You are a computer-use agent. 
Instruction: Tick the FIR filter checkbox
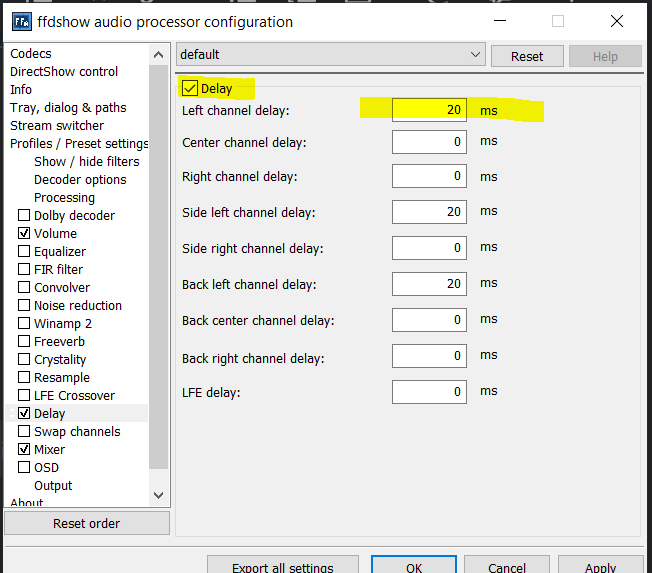coord(24,269)
